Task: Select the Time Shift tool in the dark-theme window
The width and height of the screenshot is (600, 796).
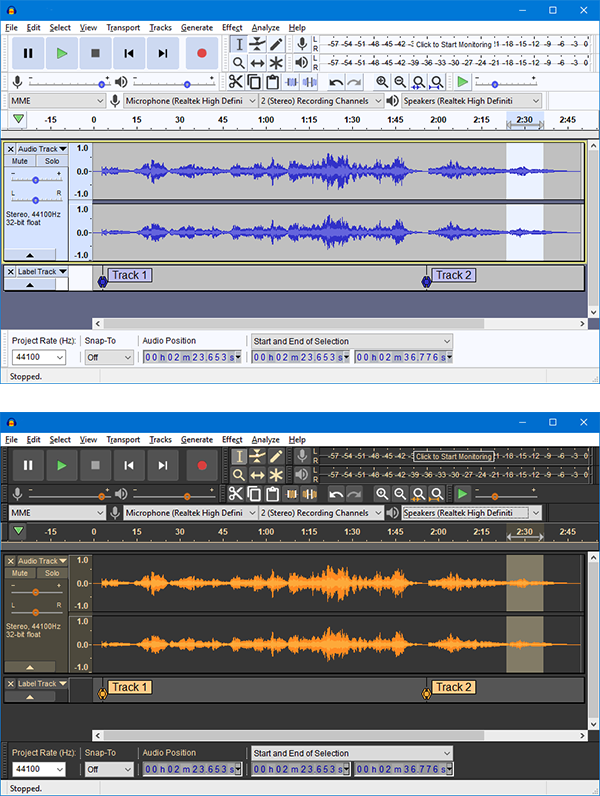Action: coord(257,475)
